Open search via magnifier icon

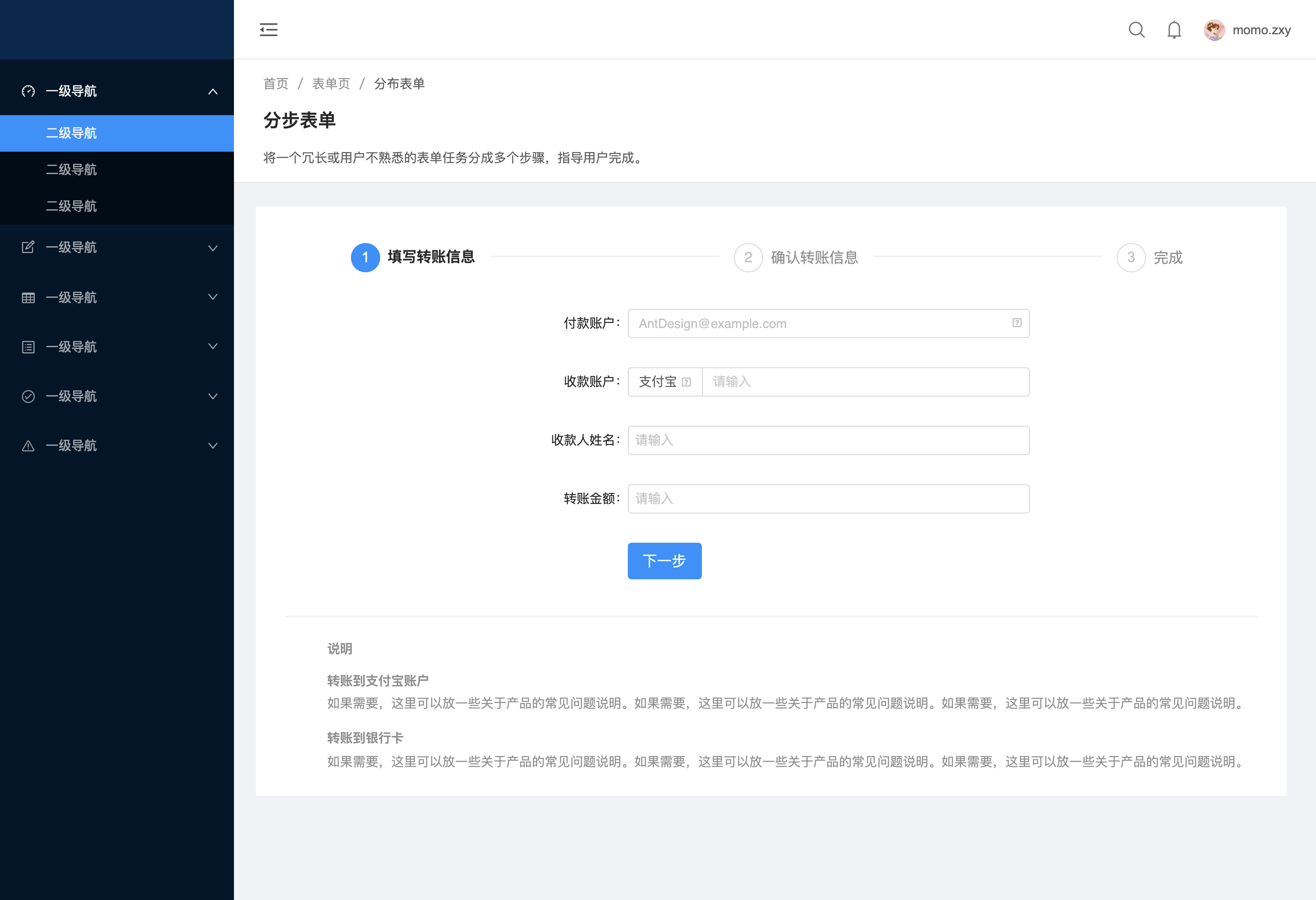1136,29
